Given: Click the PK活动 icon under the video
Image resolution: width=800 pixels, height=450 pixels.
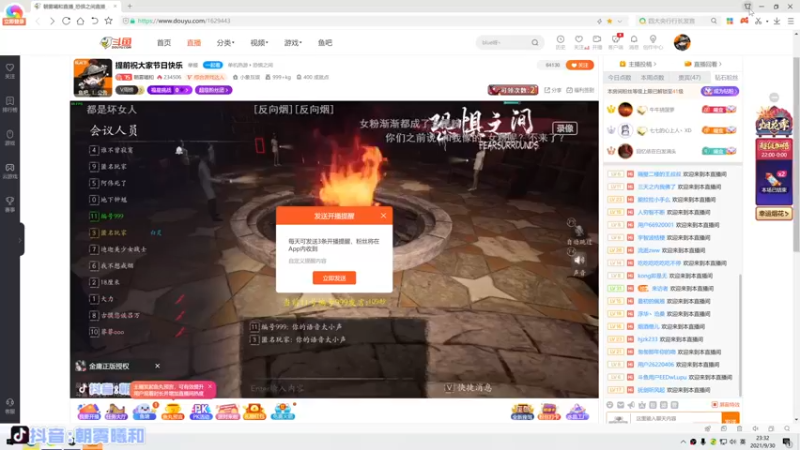Looking at the screenshot, I should [x=201, y=411].
